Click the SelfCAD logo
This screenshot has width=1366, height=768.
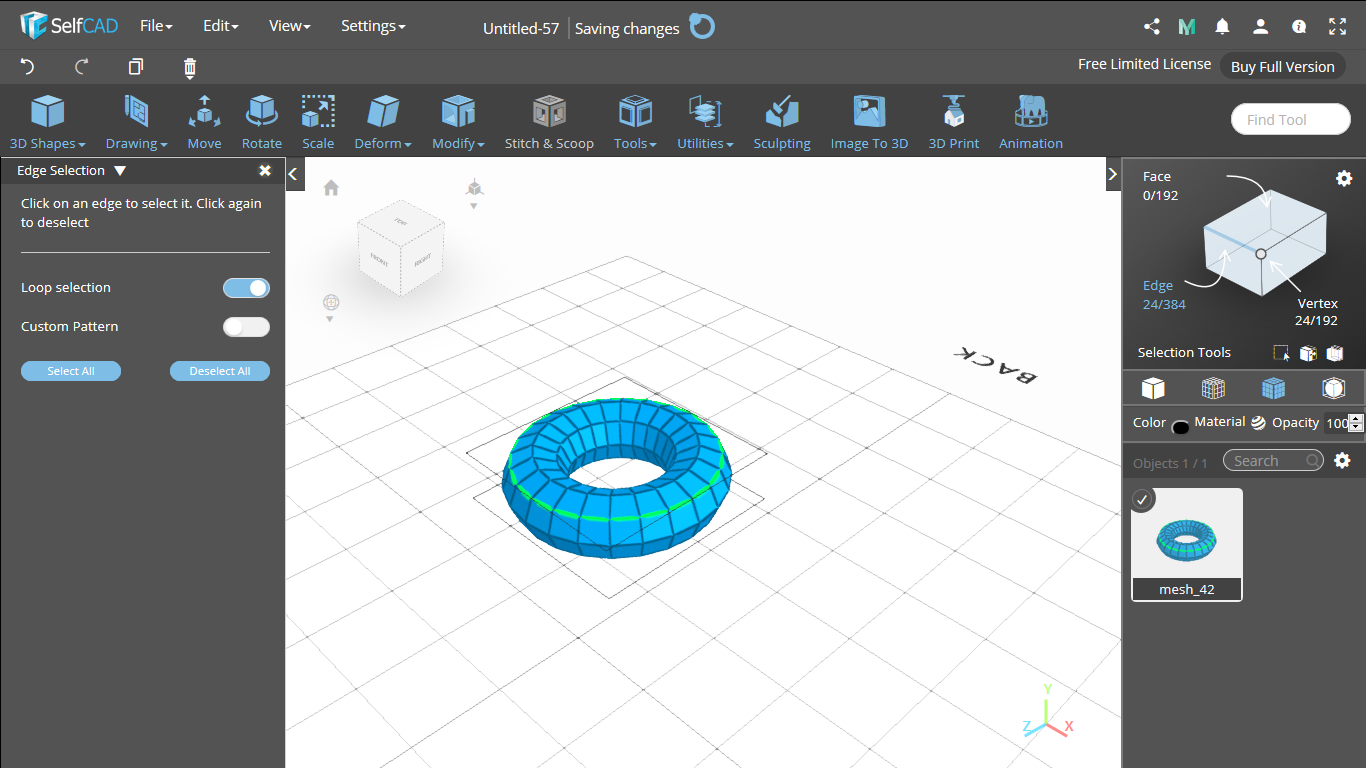click(69, 26)
